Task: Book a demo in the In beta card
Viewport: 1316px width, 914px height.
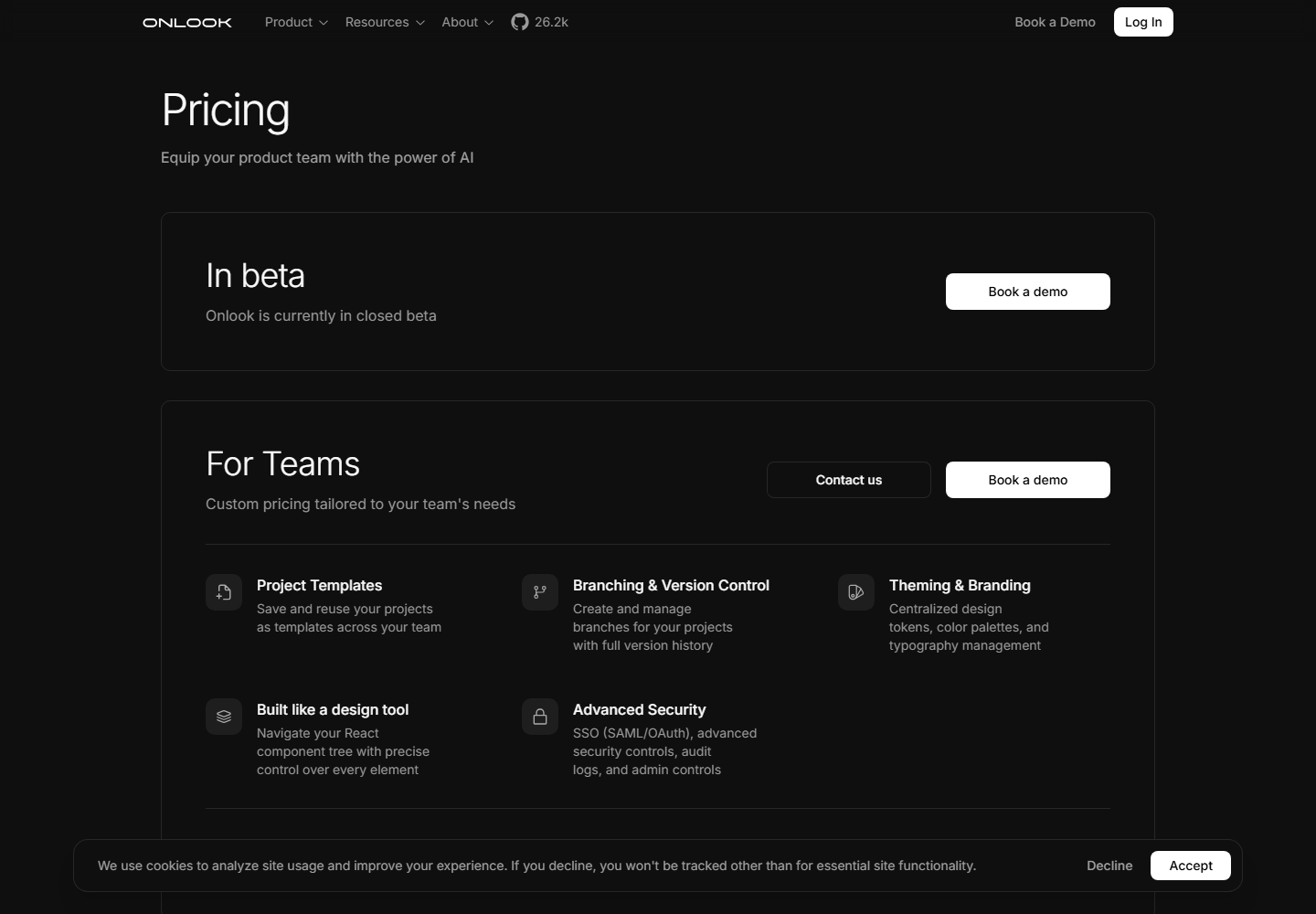Action: click(x=1028, y=292)
